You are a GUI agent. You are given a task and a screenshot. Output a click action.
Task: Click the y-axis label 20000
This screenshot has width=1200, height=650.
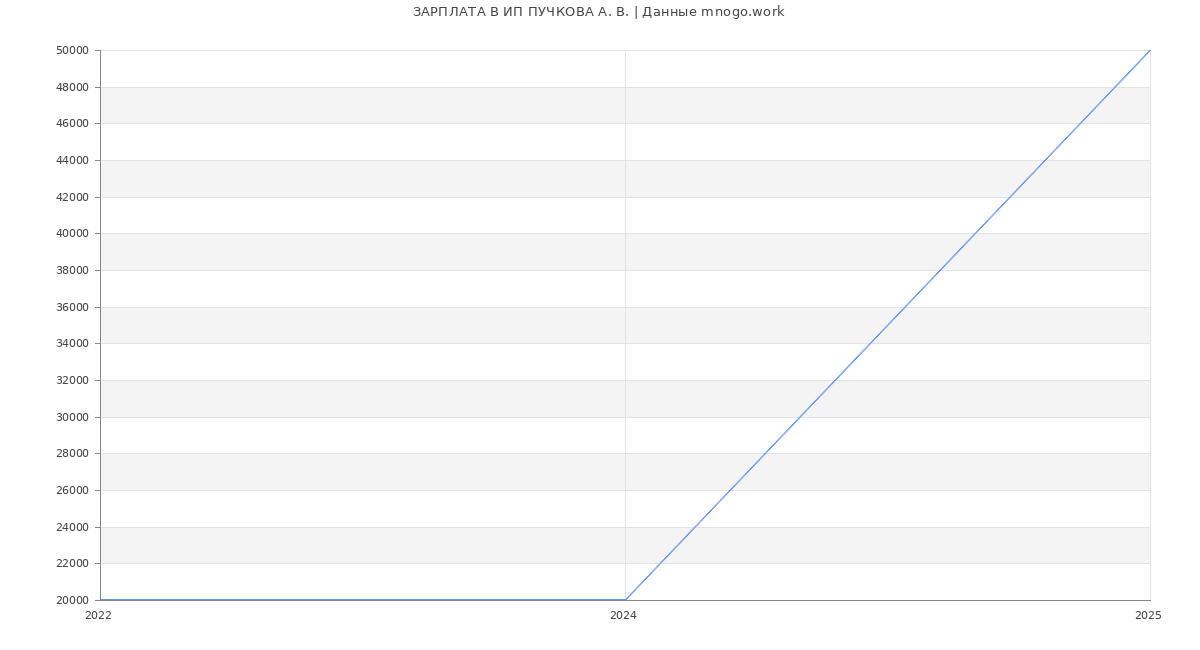72,601
